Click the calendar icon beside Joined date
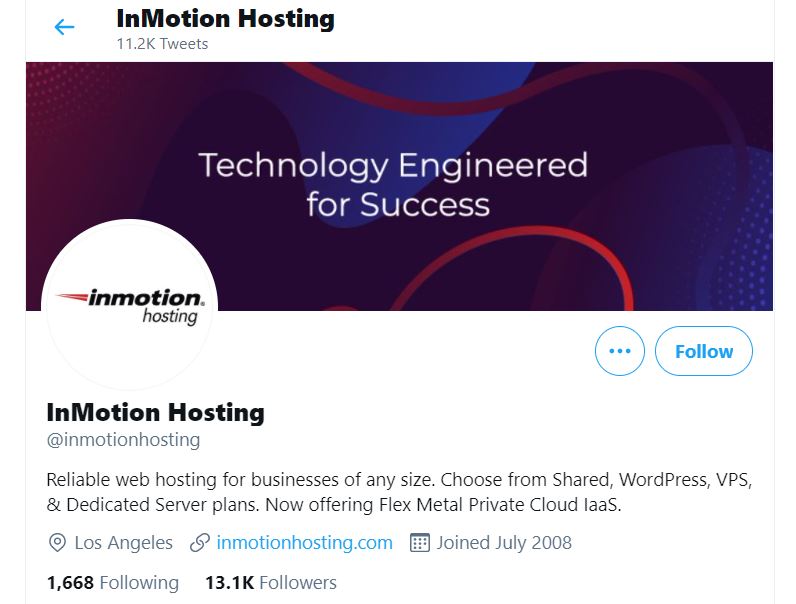This screenshot has width=796, height=604. [x=420, y=543]
